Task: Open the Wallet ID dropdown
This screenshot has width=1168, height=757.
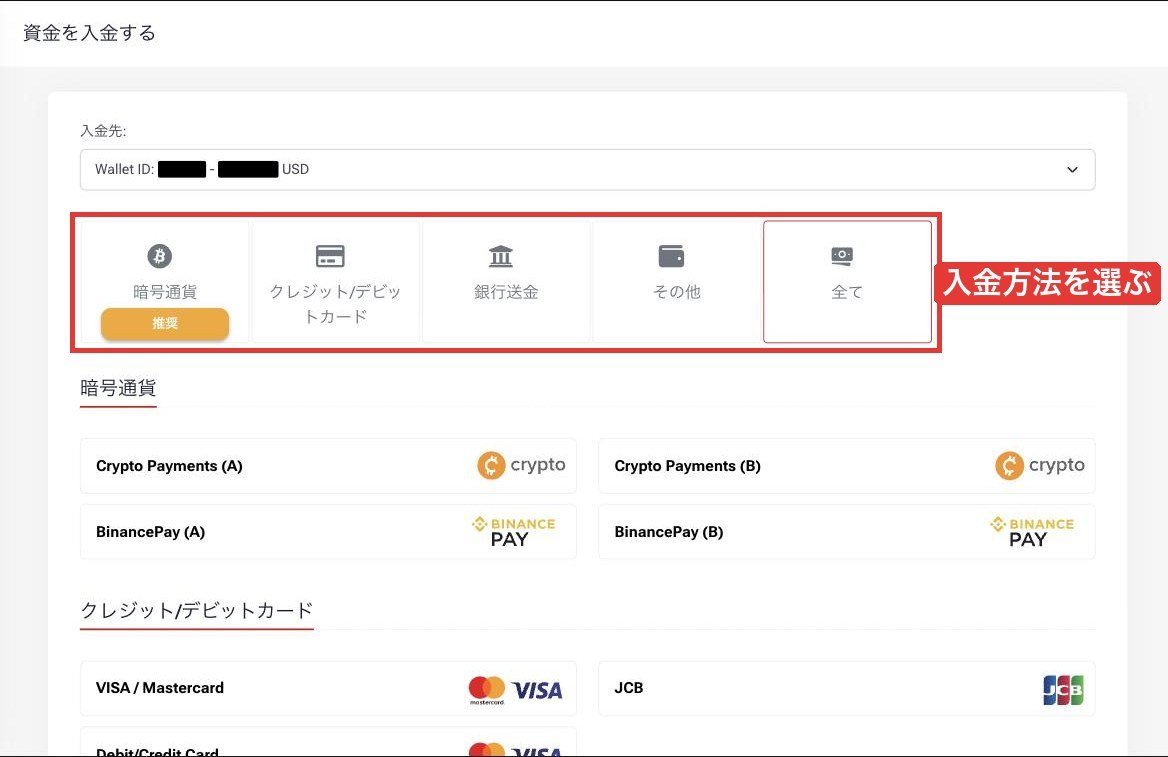Action: 588,170
